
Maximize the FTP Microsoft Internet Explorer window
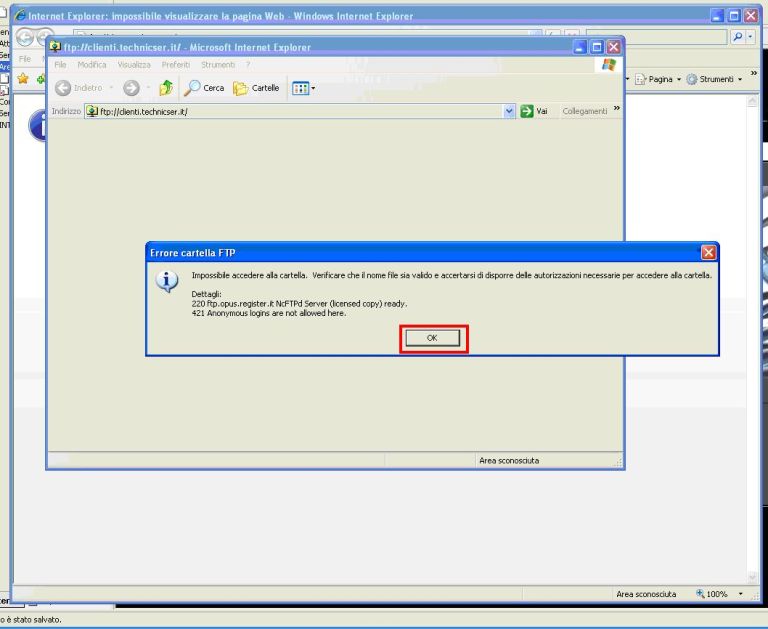597,47
